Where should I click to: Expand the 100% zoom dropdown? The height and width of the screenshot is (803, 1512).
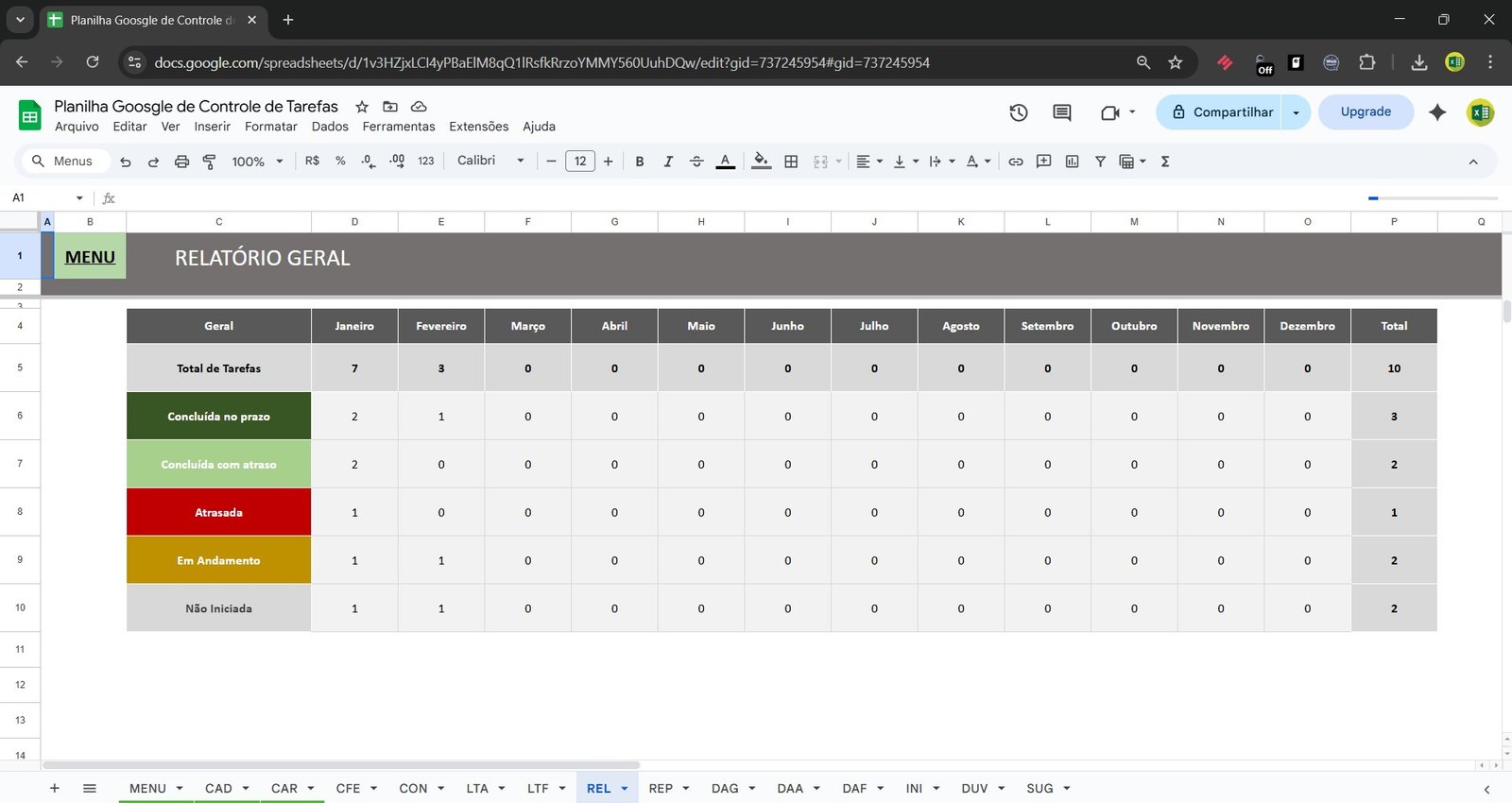[x=257, y=162]
